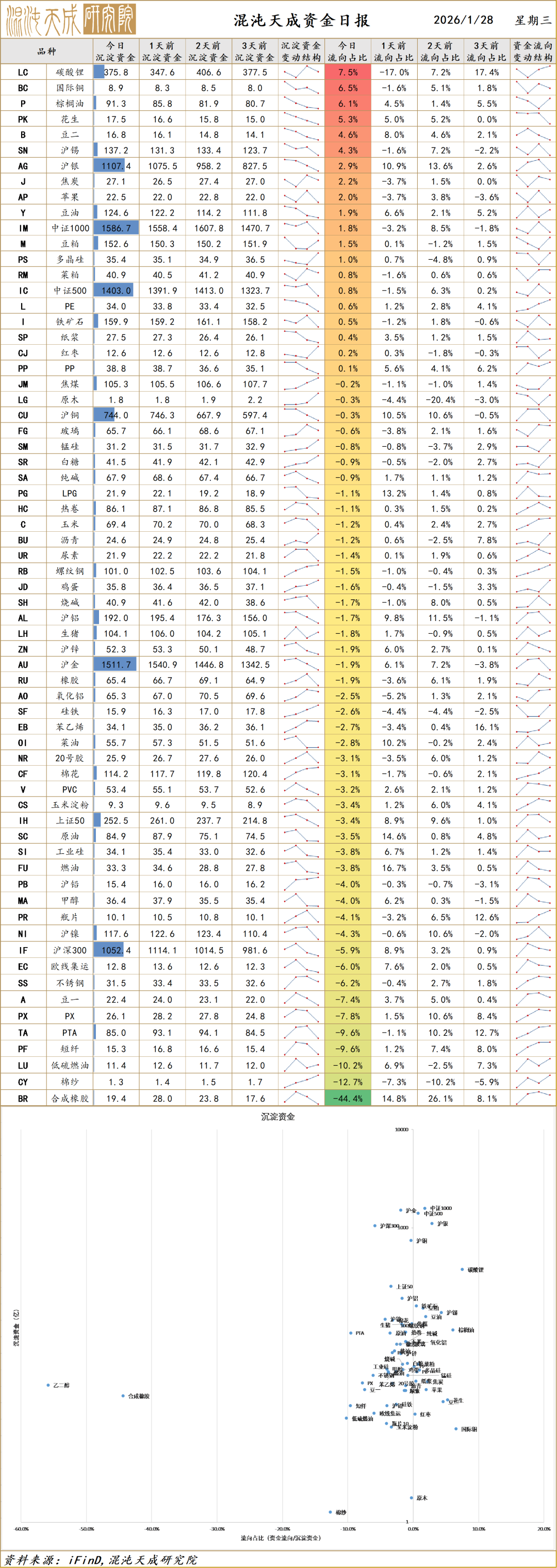Image resolution: width=557 pixels, height=1568 pixels.
Task: Click the CY row 资金流向变动结构 sparkline
Action: [x=533, y=1082]
